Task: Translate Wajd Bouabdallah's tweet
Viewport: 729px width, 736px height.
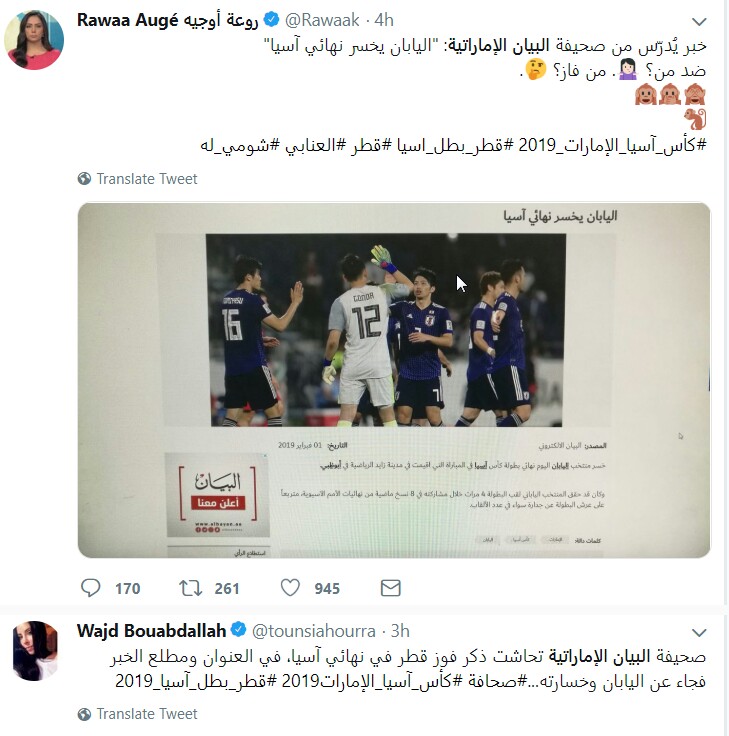Action: [146, 714]
